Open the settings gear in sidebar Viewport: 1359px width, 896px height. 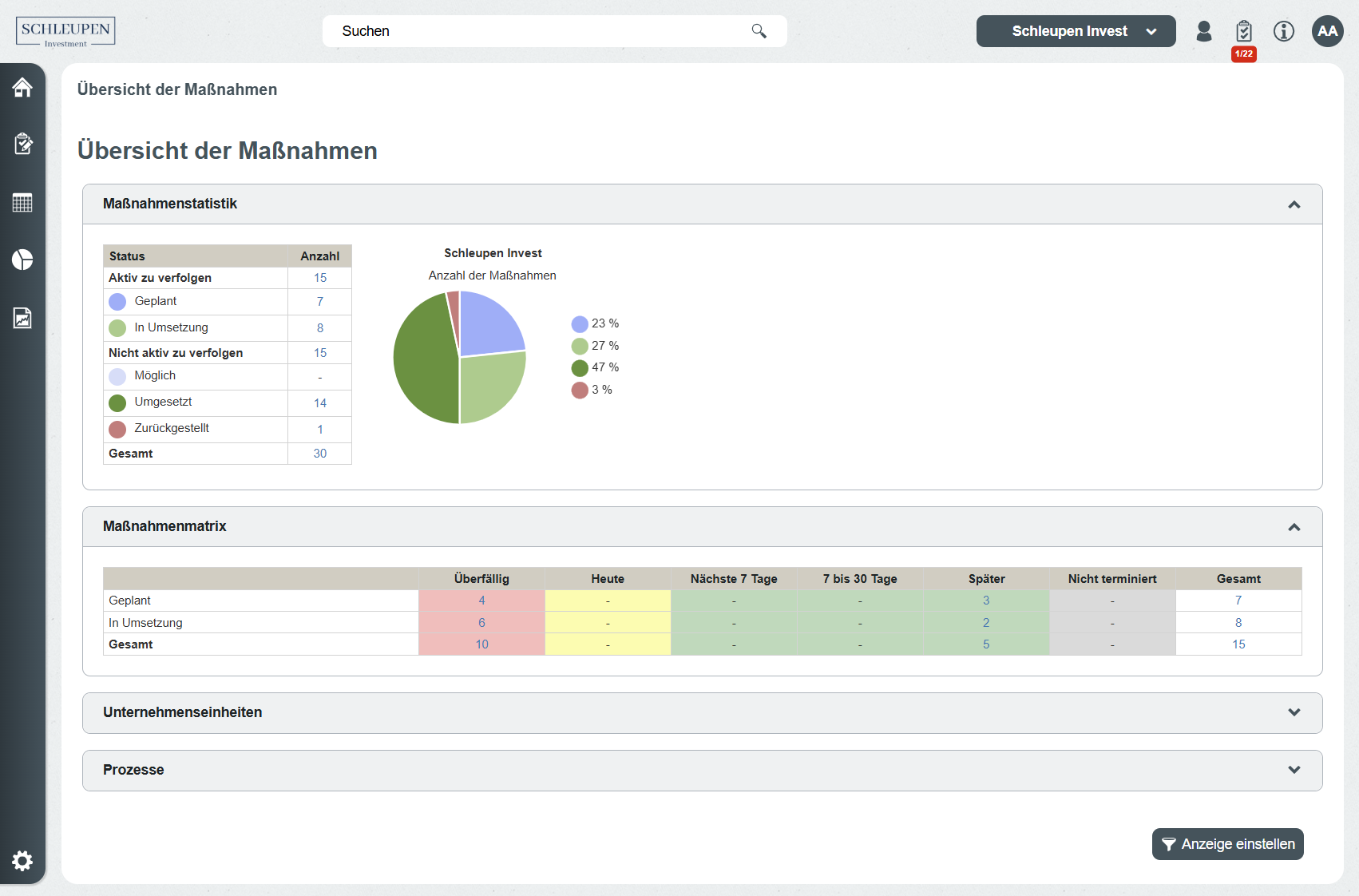(x=22, y=860)
